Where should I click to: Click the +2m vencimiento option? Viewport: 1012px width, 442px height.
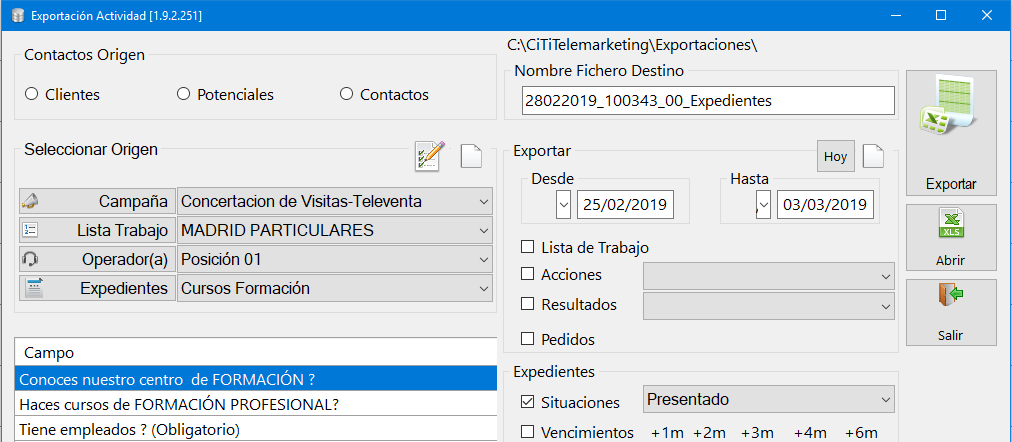[x=710, y=432]
